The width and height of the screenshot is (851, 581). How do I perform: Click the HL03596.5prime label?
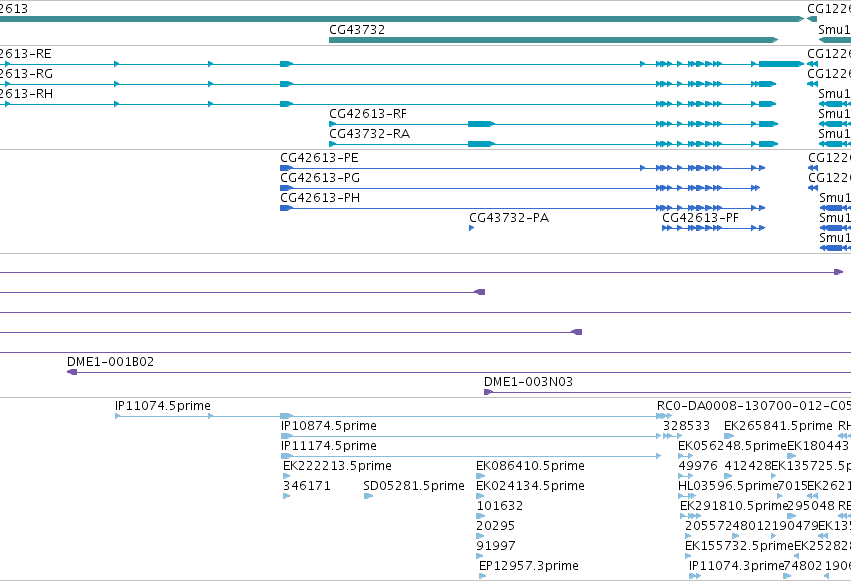coord(728,486)
